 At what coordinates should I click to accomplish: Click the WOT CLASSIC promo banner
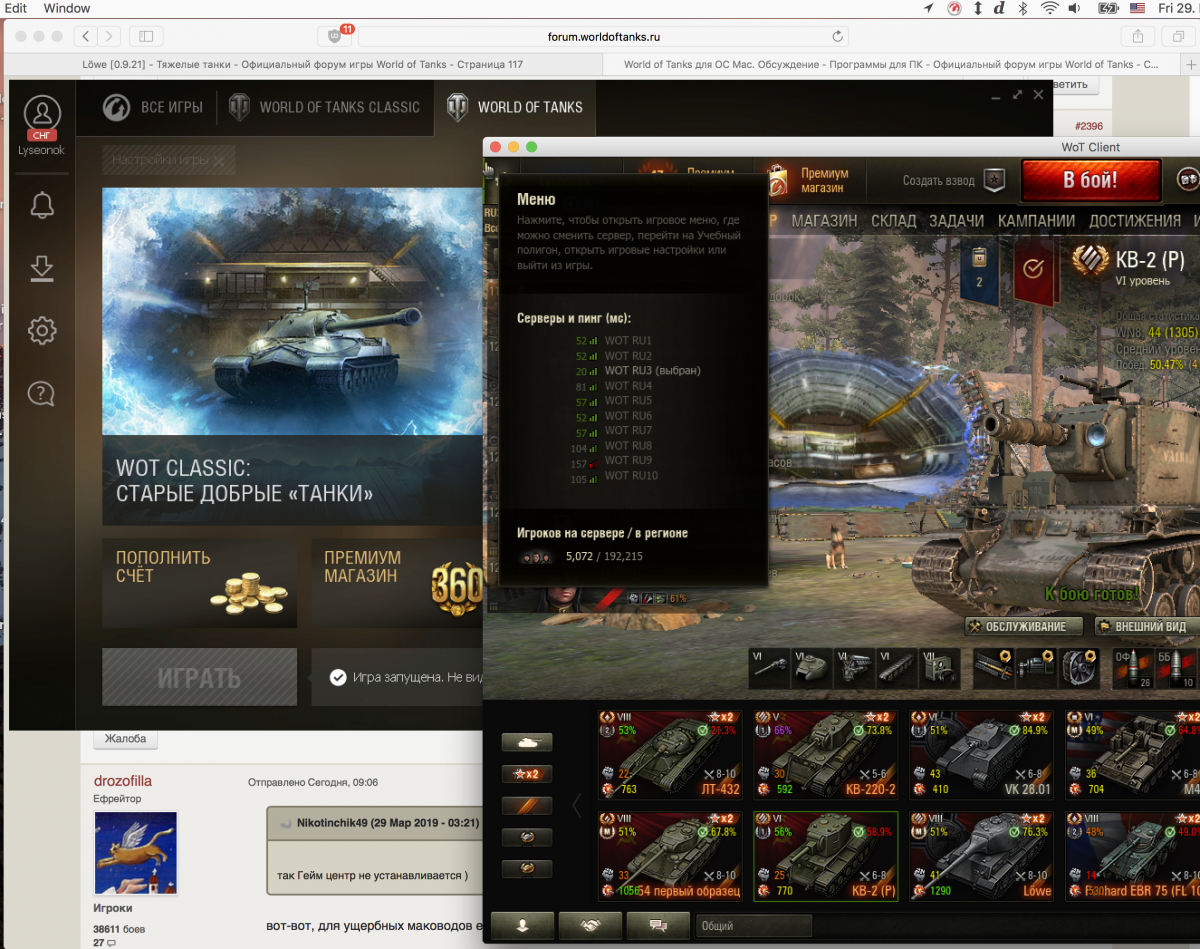point(292,355)
